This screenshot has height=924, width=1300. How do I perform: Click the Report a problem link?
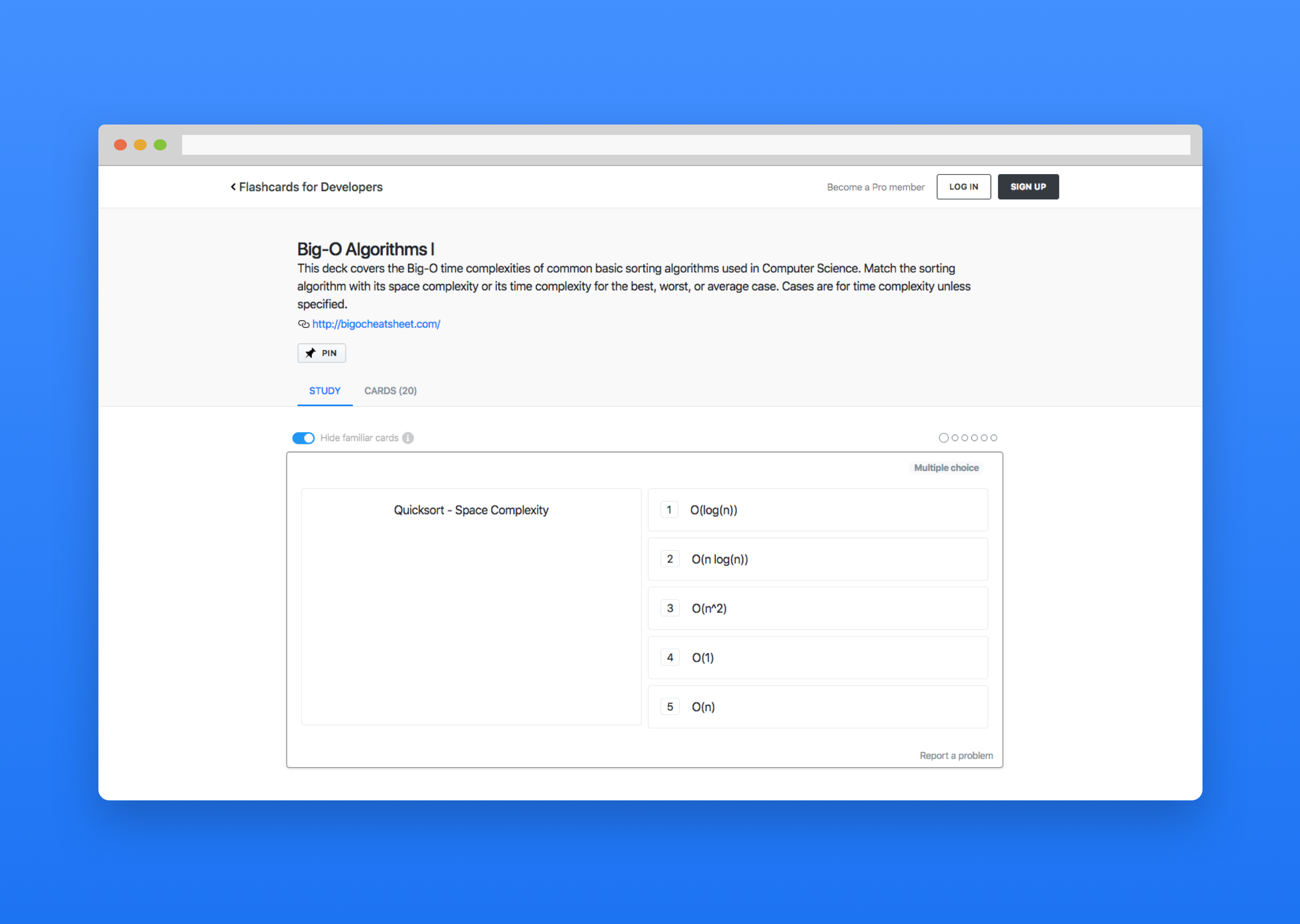click(x=956, y=755)
